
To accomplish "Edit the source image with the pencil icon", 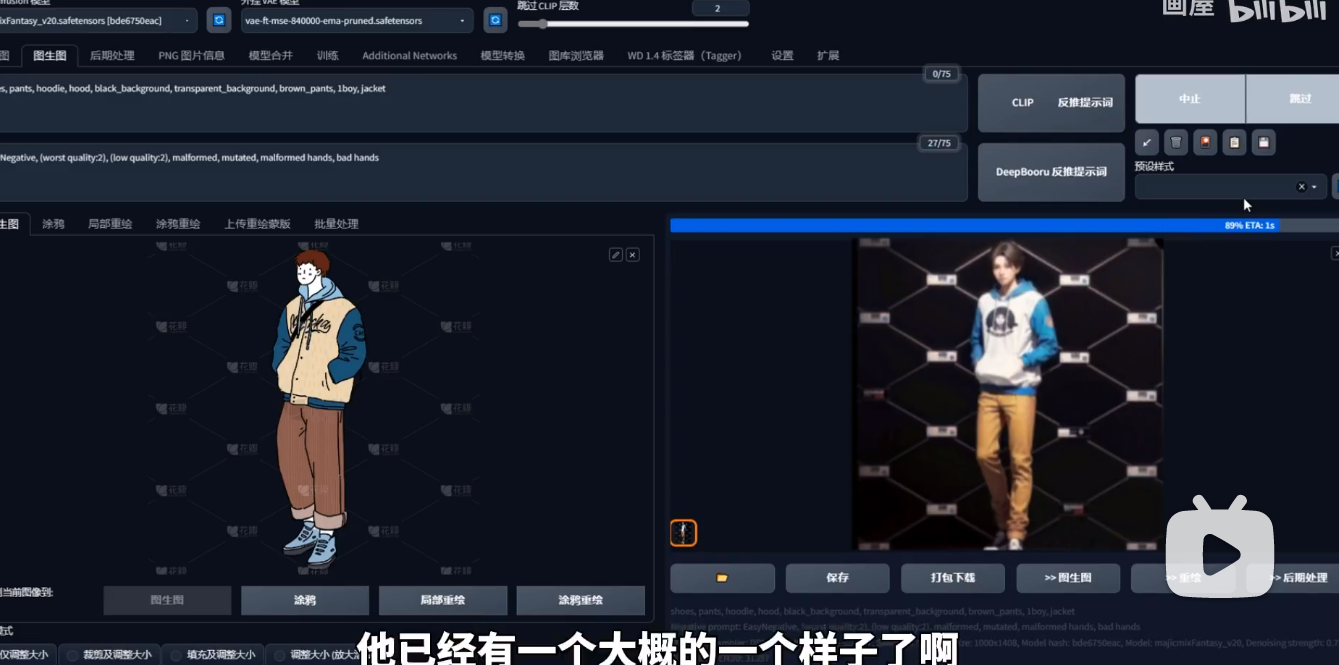I will (616, 255).
